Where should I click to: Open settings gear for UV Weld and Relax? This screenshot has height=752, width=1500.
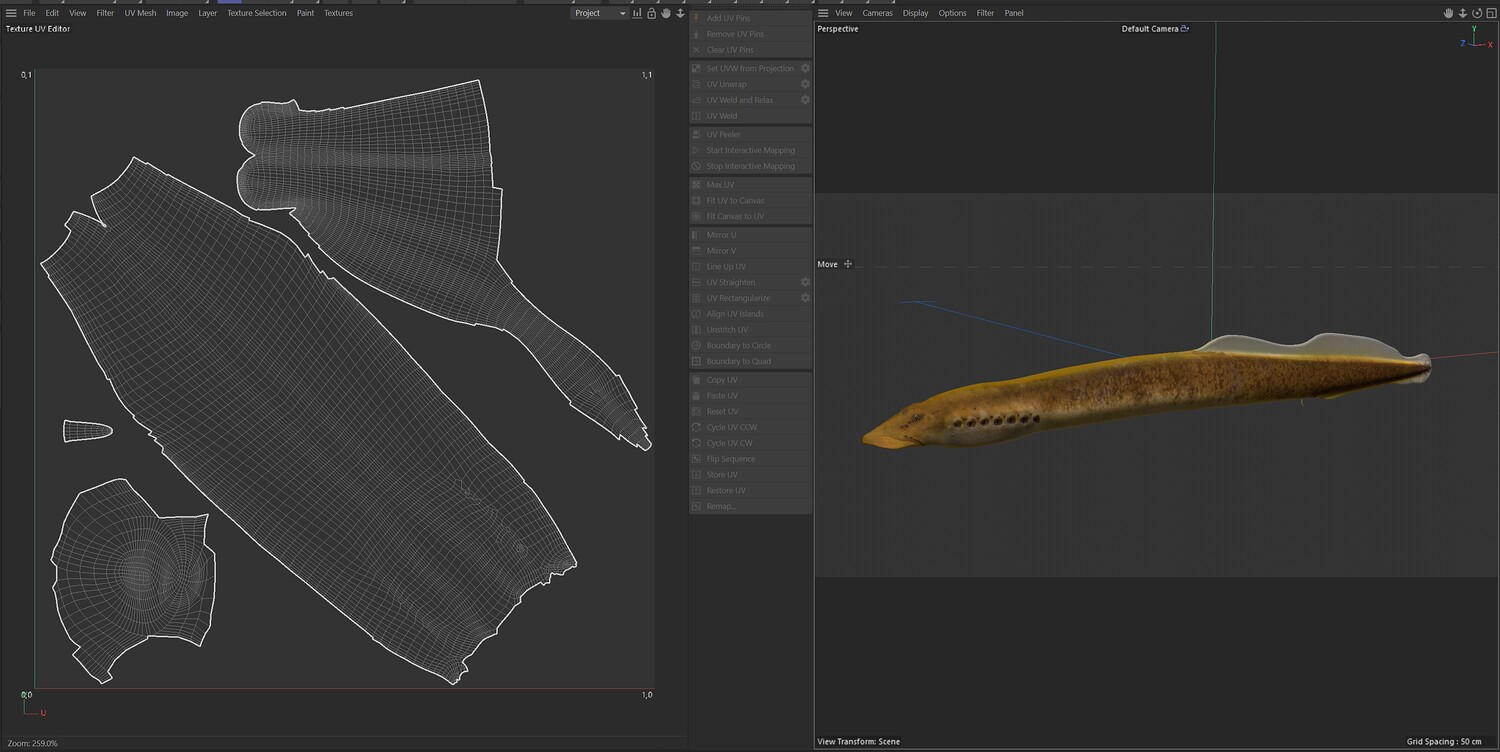click(x=805, y=100)
